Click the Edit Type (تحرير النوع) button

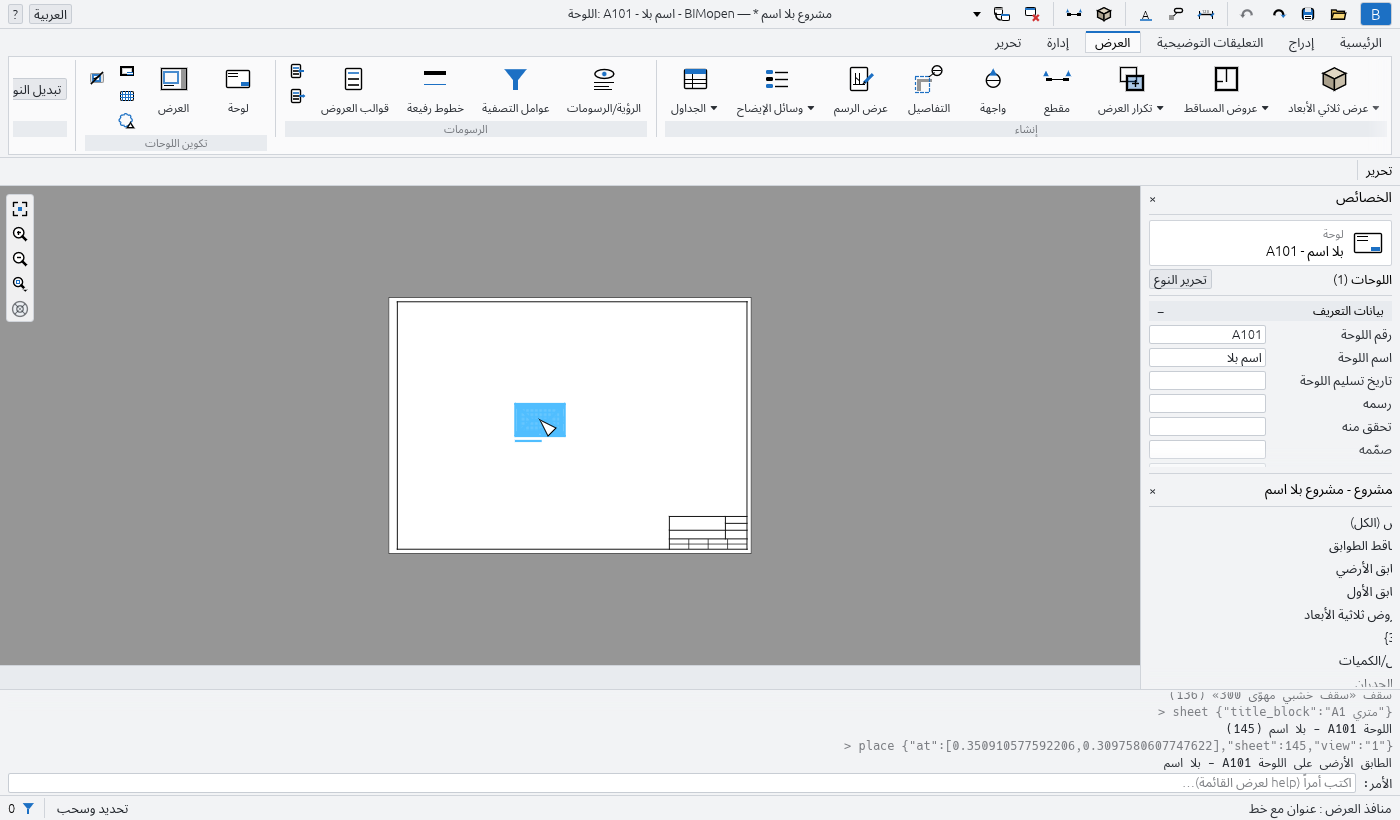[1180, 280]
